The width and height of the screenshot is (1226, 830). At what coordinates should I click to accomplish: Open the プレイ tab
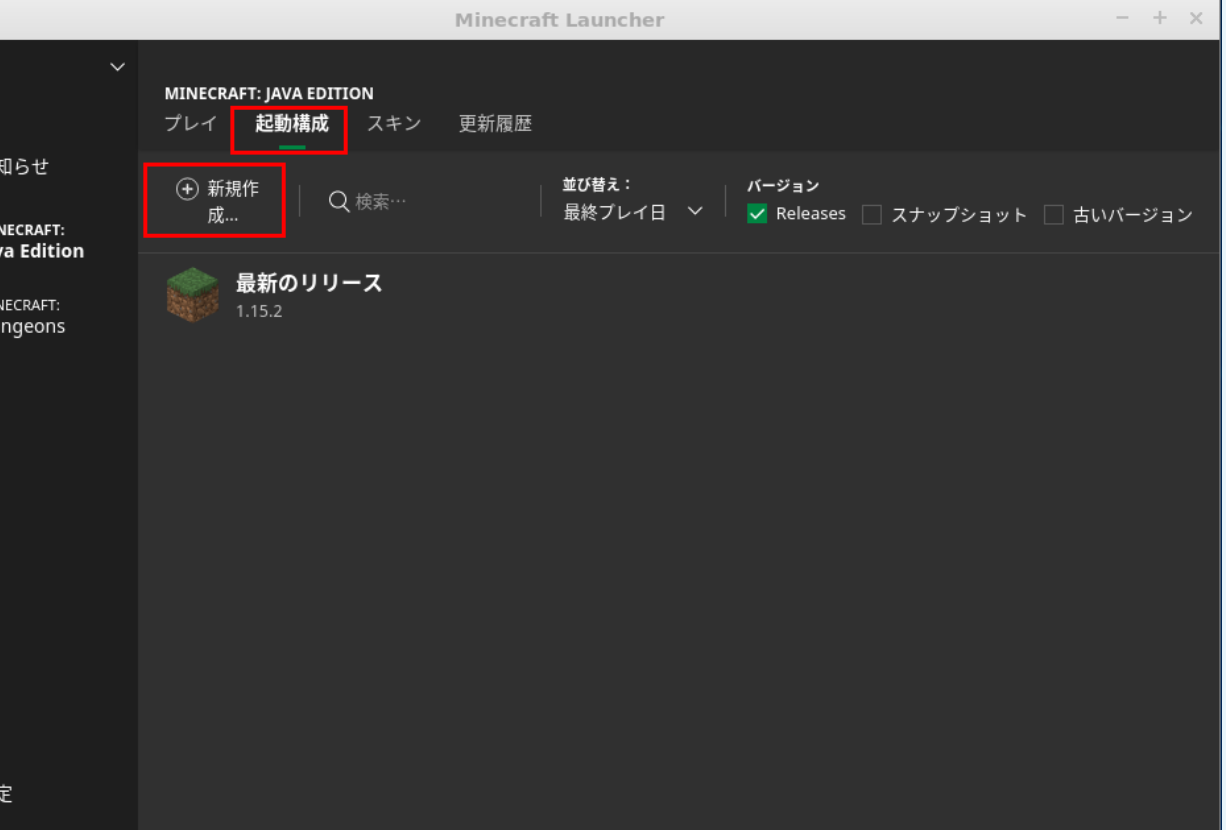[190, 124]
